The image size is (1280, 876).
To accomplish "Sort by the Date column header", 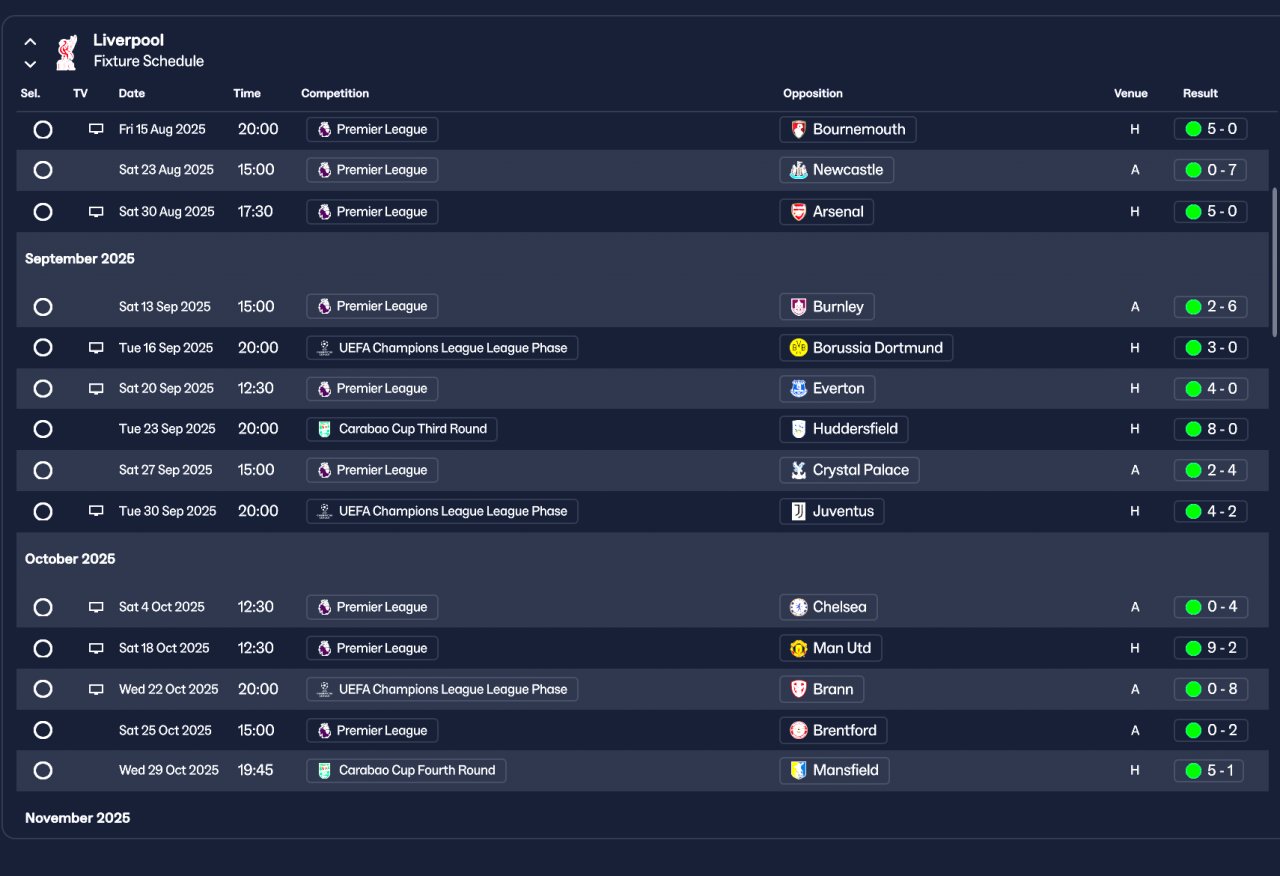I will (x=132, y=93).
